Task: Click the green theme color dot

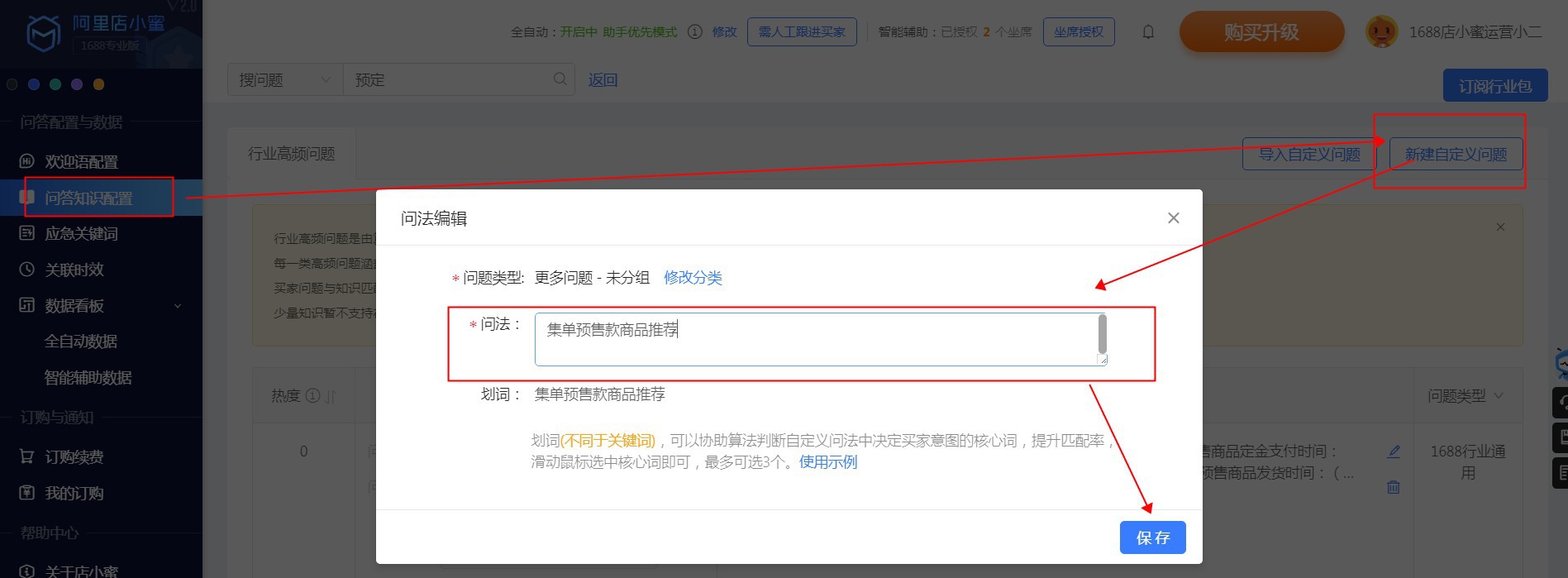Action: 55,84
